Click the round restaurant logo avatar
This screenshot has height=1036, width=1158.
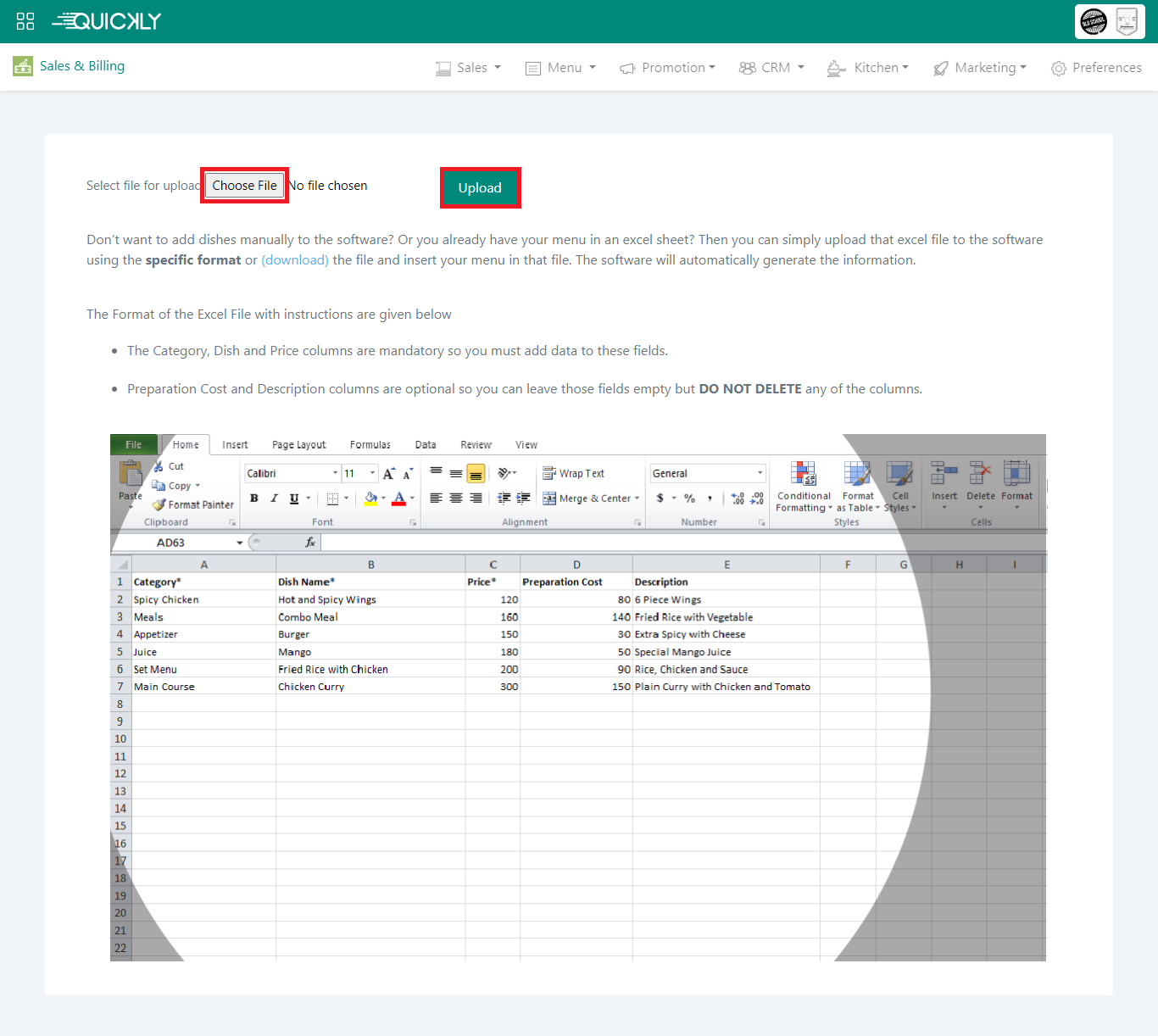1094,21
